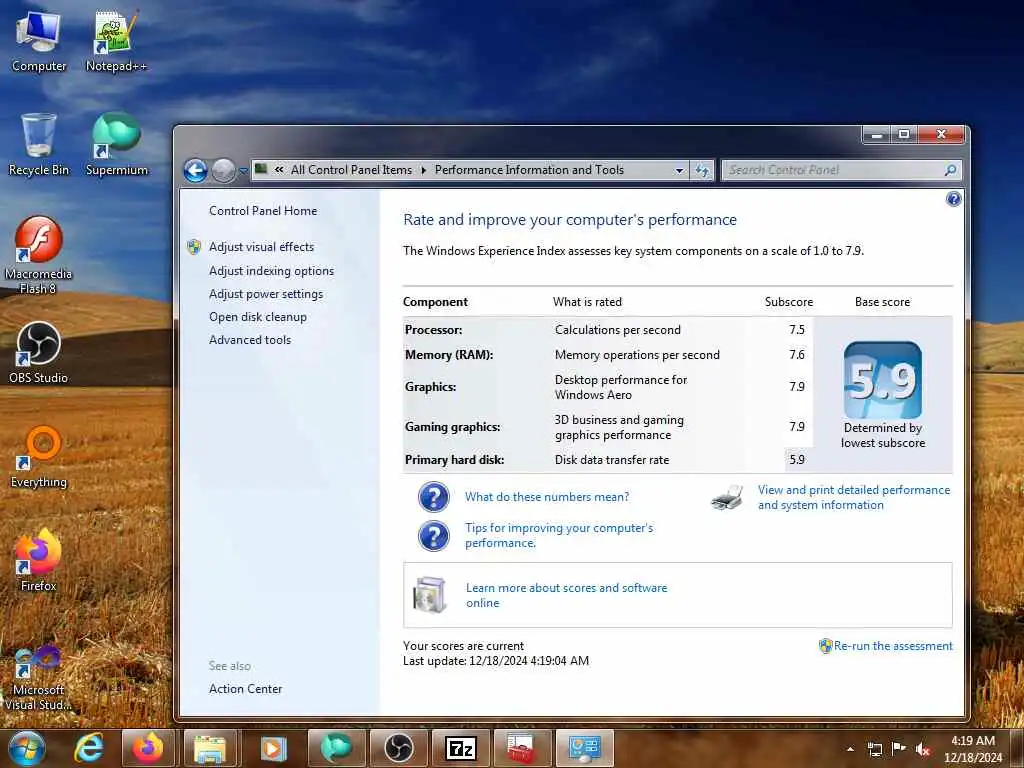This screenshot has height=768, width=1024.
Task: Click Performance Information and Tools breadcrumb
Action: (x=529, y=170)
